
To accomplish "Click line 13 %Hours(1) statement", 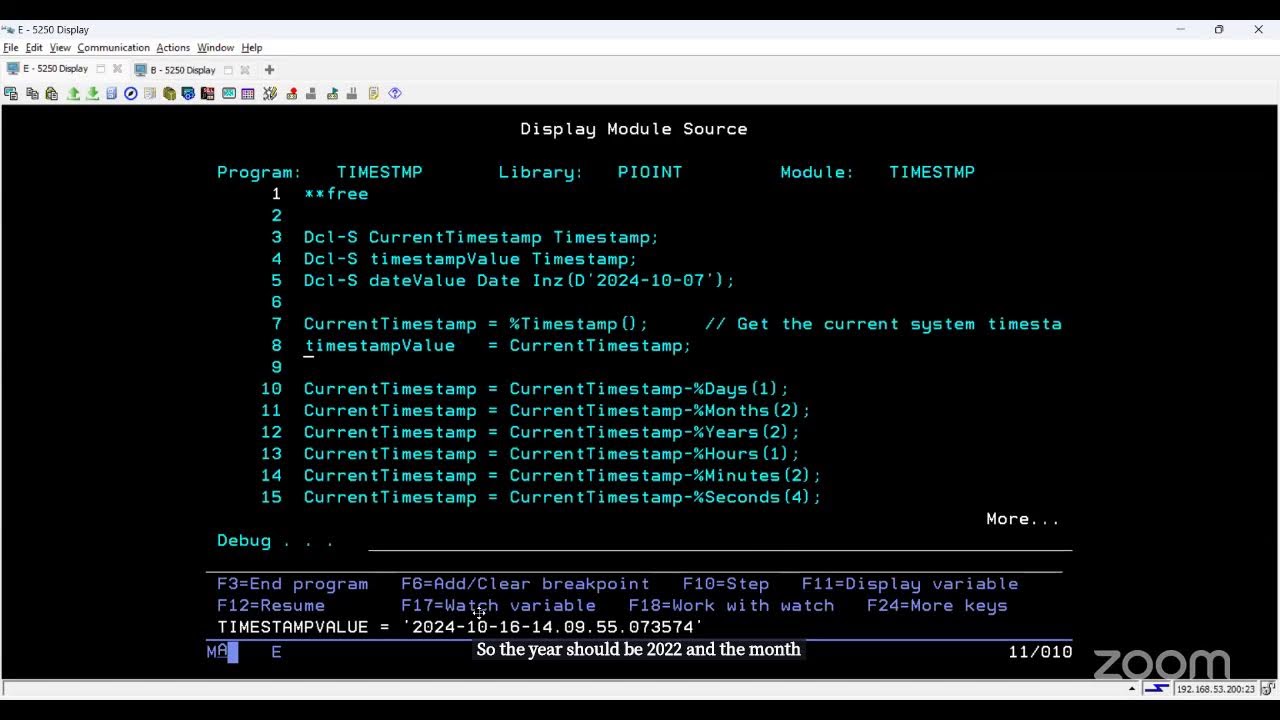I will pos(552,454).
